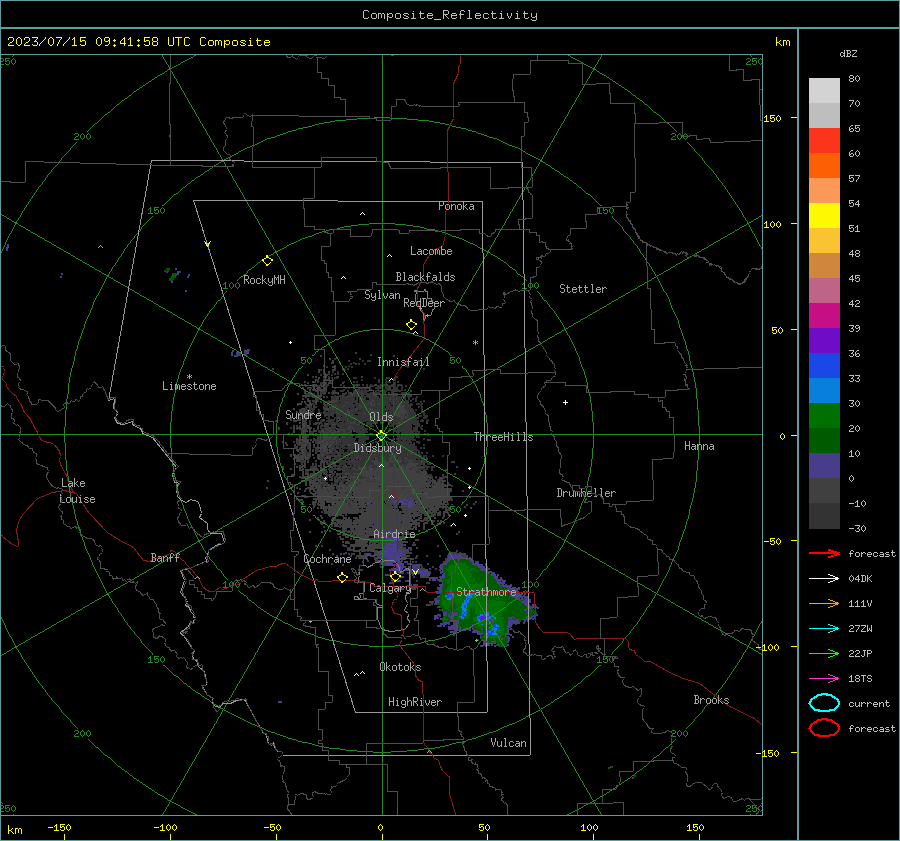Click the Vulcan town label
The height and width of the screenshot is (841, 900).
[x=508, y=743]
